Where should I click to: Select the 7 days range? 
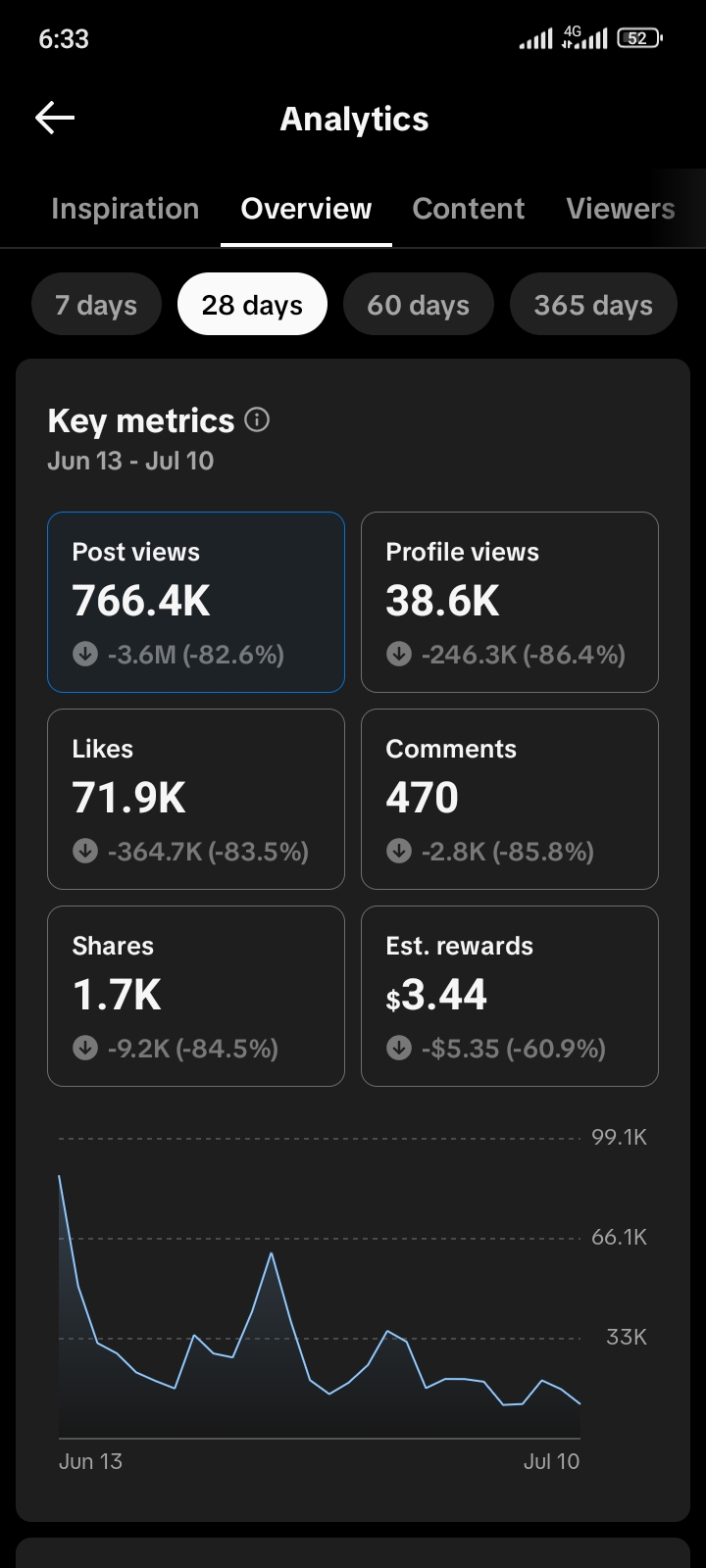[96, 305]
